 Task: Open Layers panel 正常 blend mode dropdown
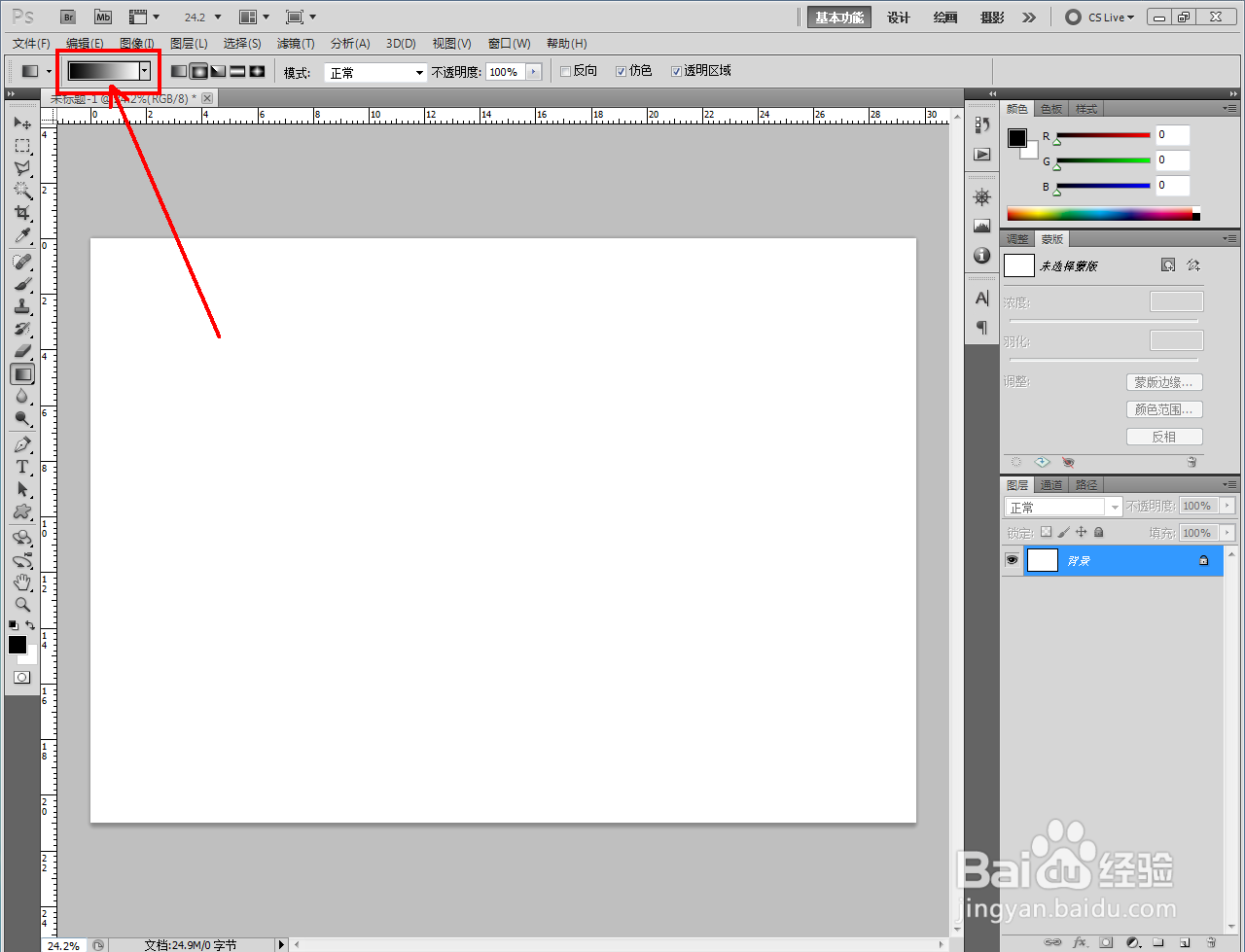[x=1063, y=507]
